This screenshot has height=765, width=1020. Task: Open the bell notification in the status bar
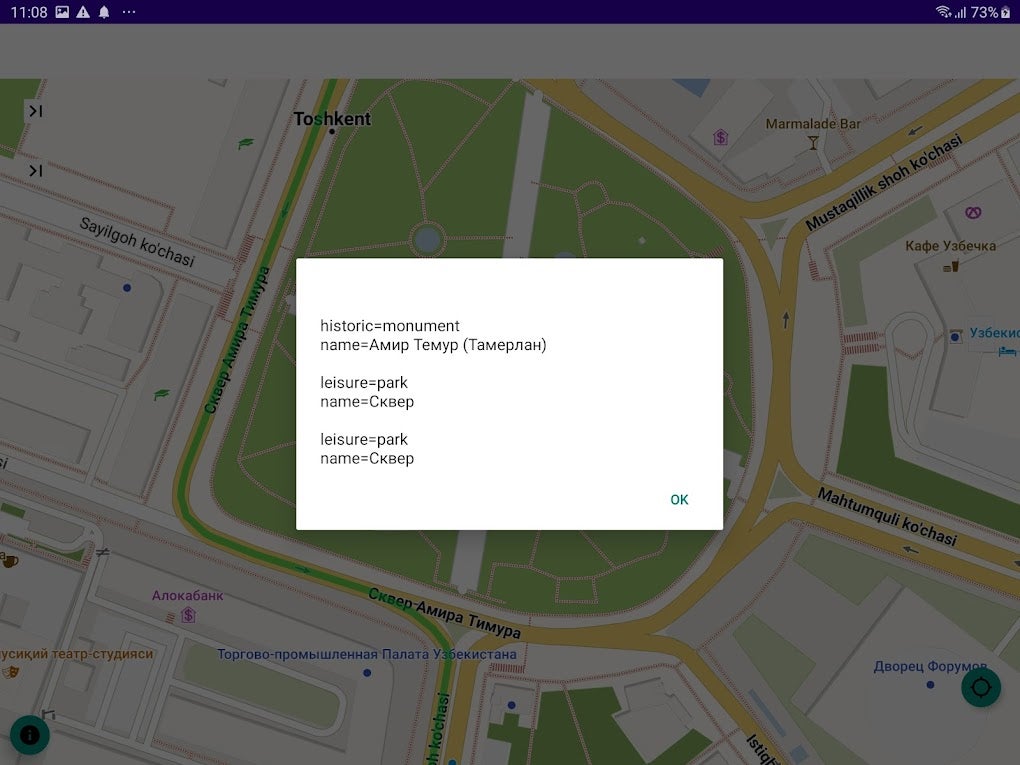[104, 12]
